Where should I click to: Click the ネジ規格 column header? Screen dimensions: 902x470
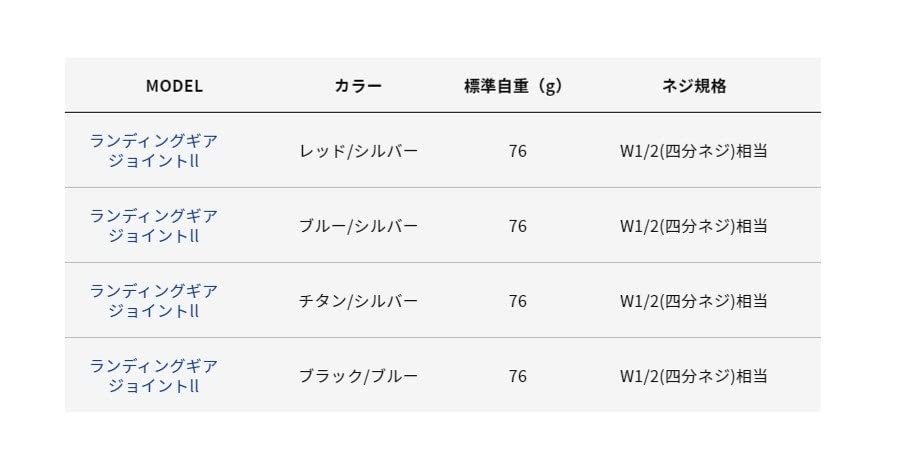pos(694,86)
